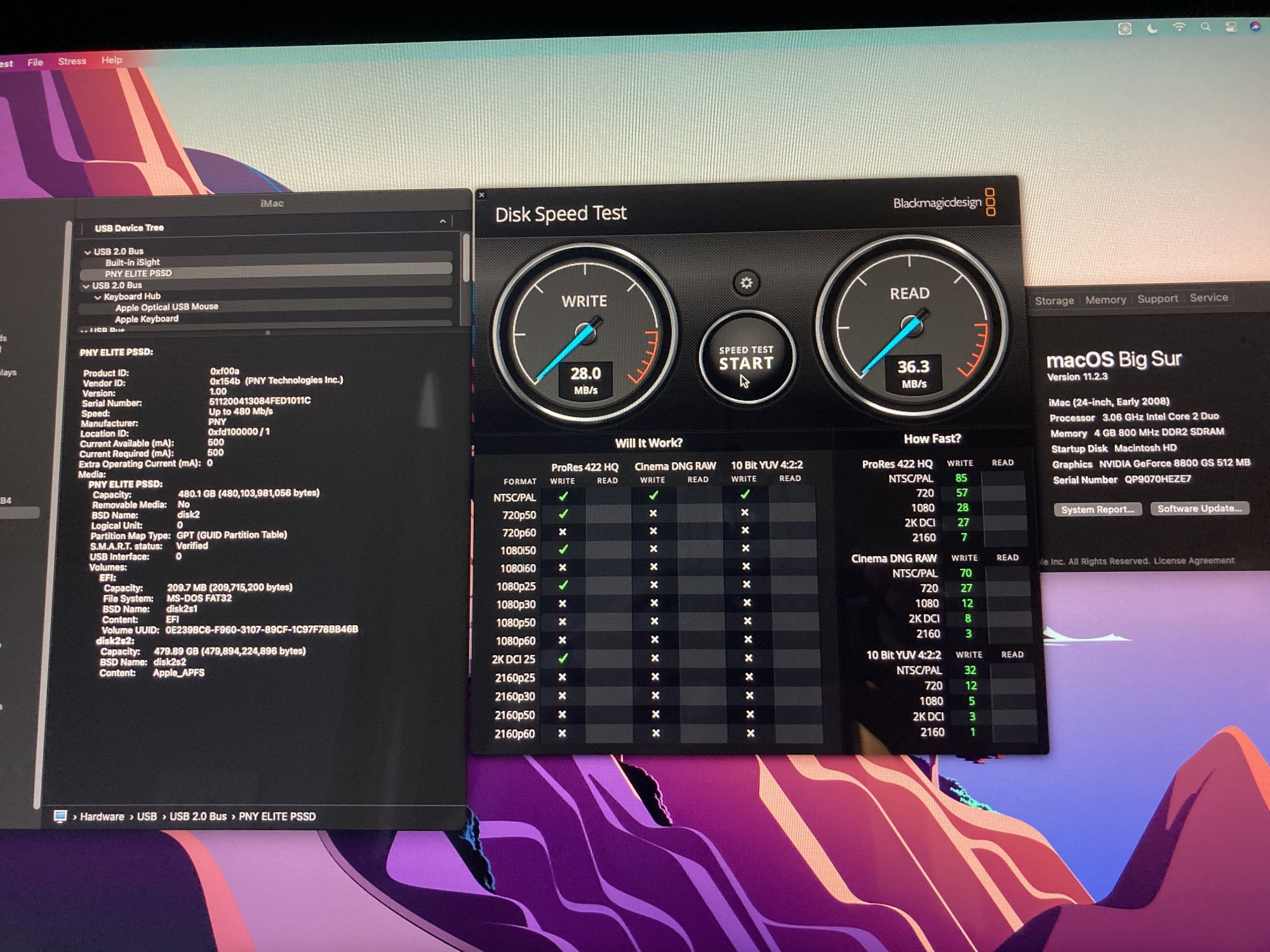Activate Siri from the menu bar
The image size is (1270, 952).
coord(1255,27)
